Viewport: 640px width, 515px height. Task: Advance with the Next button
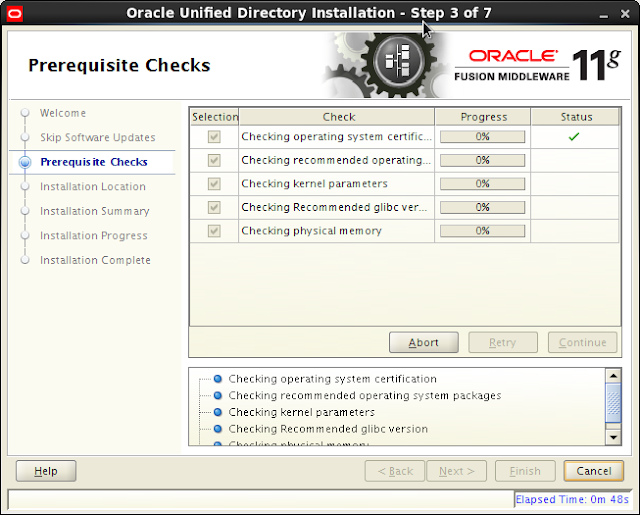(457, 471)
